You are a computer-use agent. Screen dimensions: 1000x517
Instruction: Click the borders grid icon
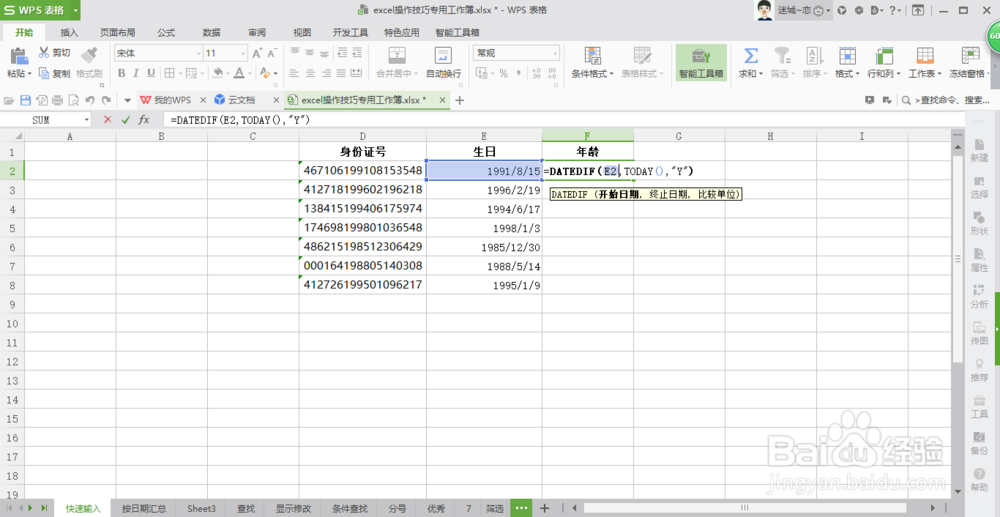pos(169,73)
